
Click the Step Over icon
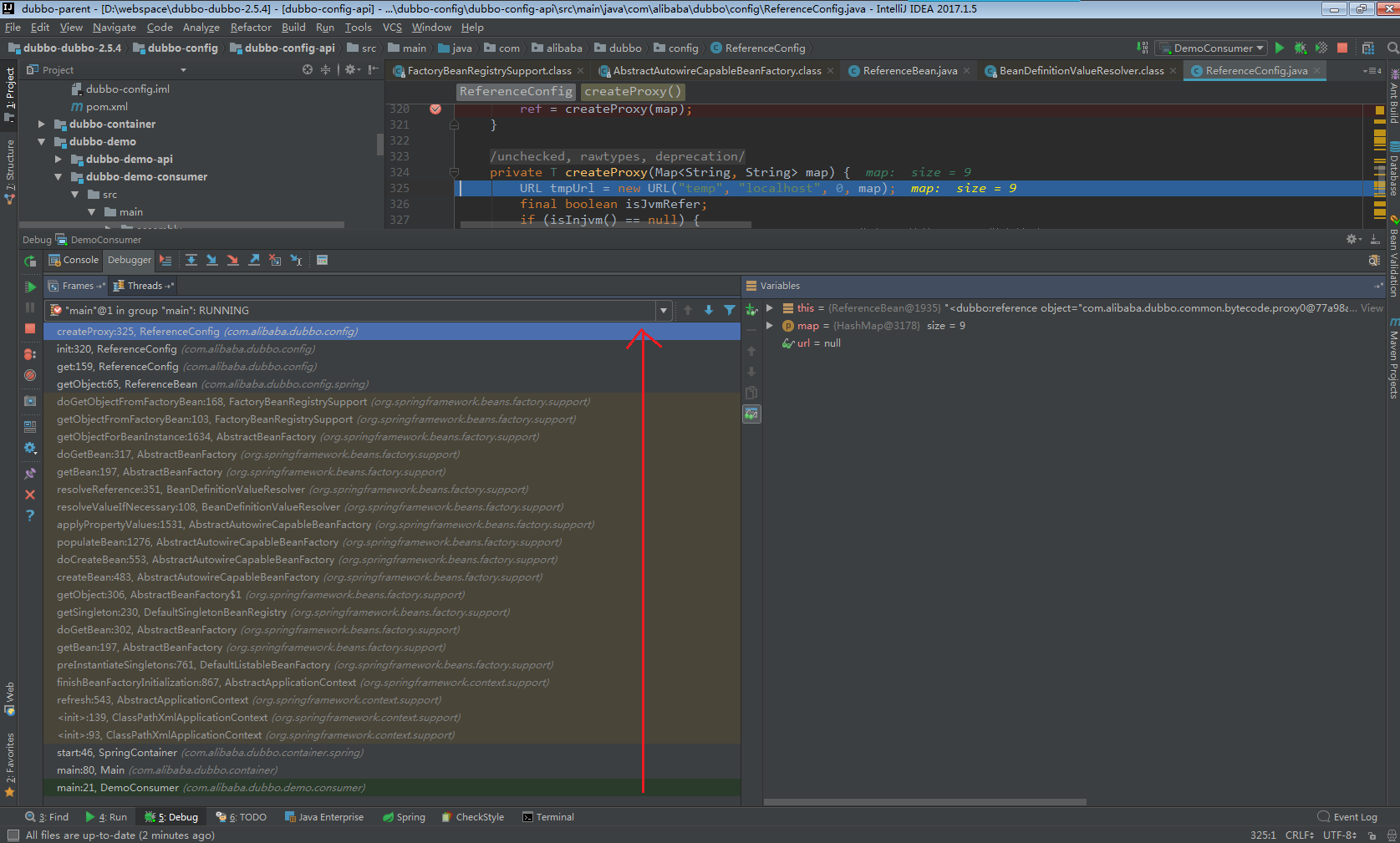pyautogui.click(x=191, y=261)
